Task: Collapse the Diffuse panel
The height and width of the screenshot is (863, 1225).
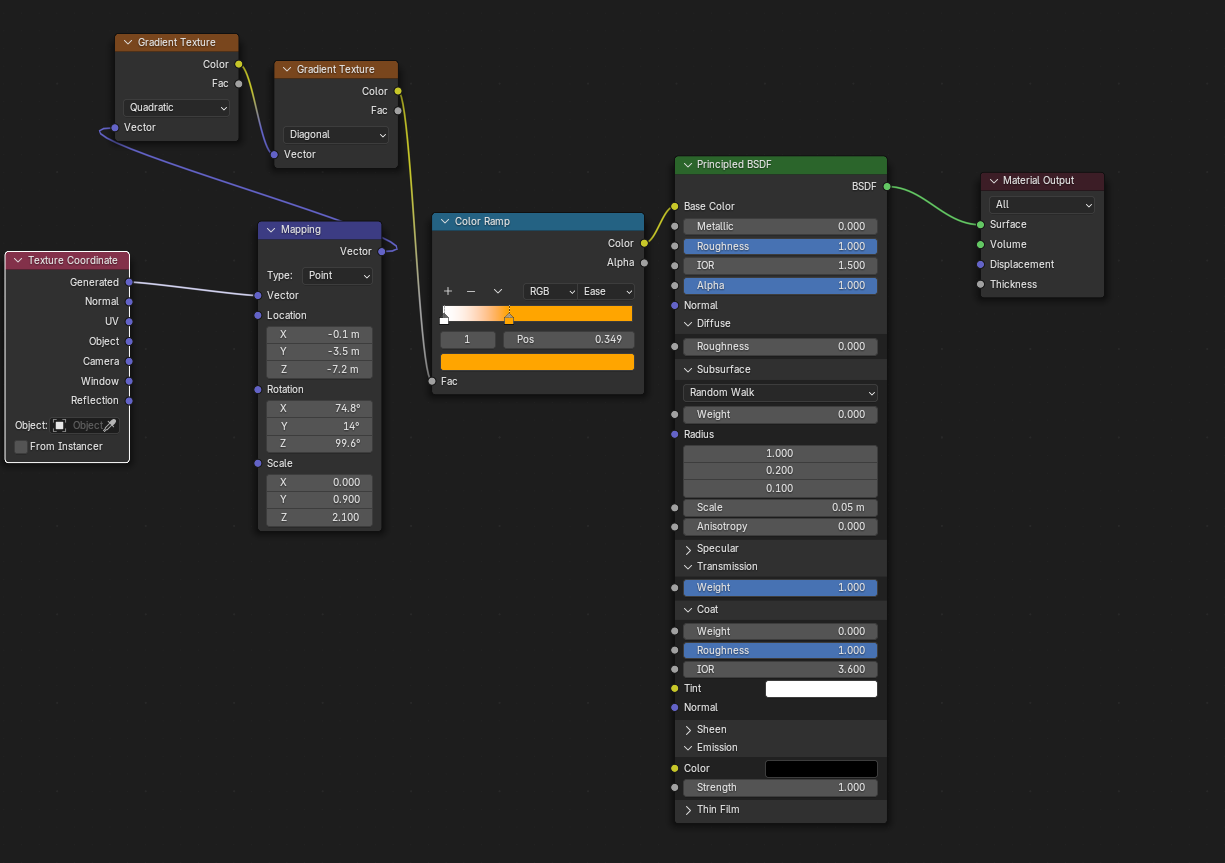Action: coord(688,323)
